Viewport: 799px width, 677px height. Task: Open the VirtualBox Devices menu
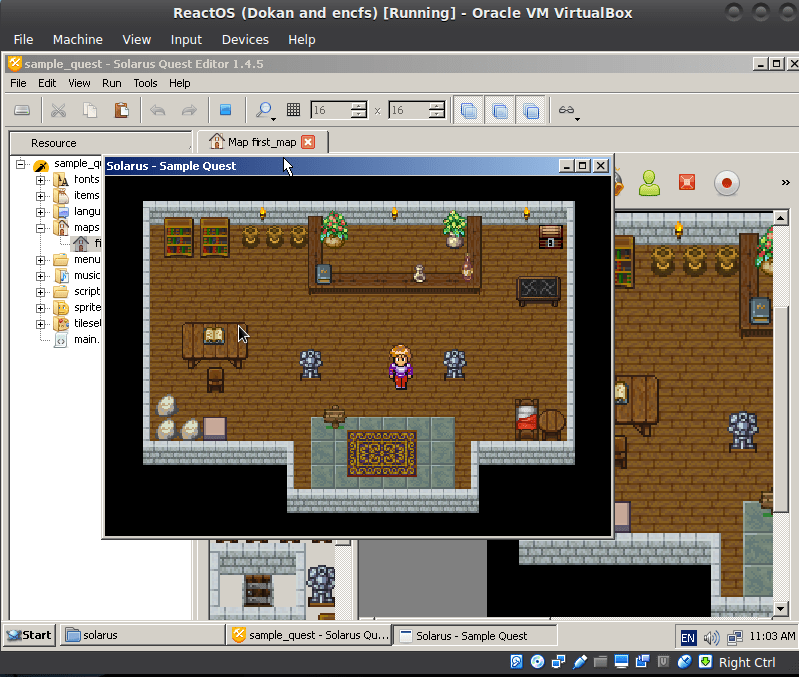245,39
